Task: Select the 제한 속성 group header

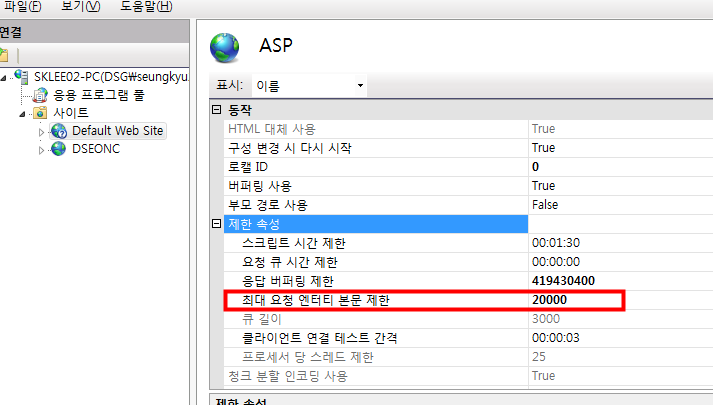Action: point(376,224)
